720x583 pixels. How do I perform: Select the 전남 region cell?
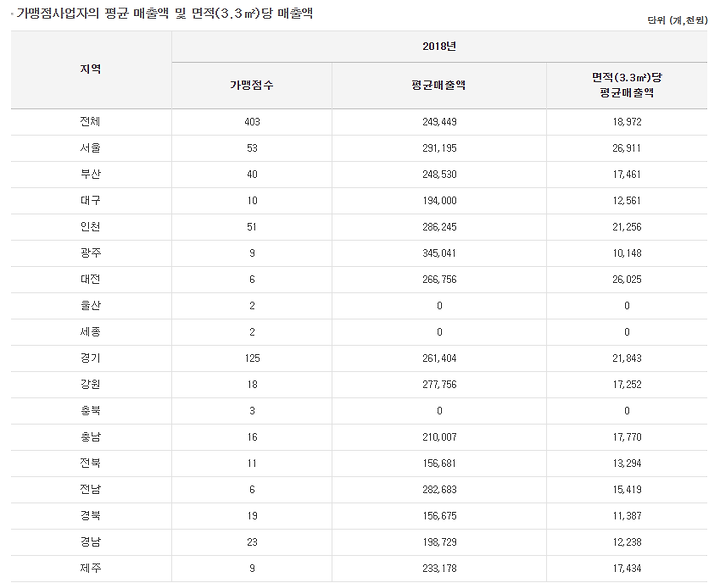(90, 489)
